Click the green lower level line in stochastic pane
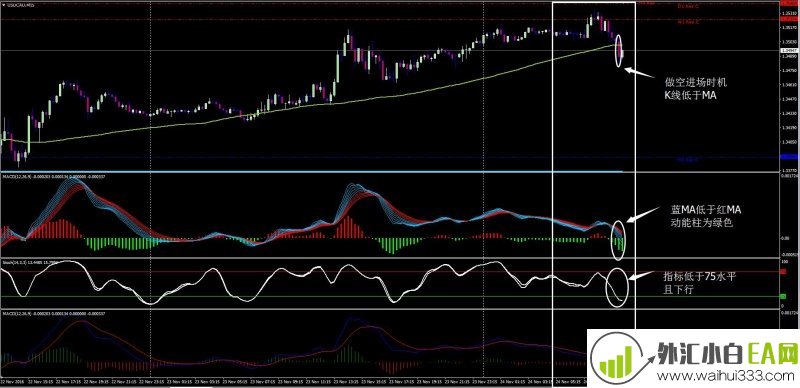This screenshot has height=388, width=800. tap(390, 296)
